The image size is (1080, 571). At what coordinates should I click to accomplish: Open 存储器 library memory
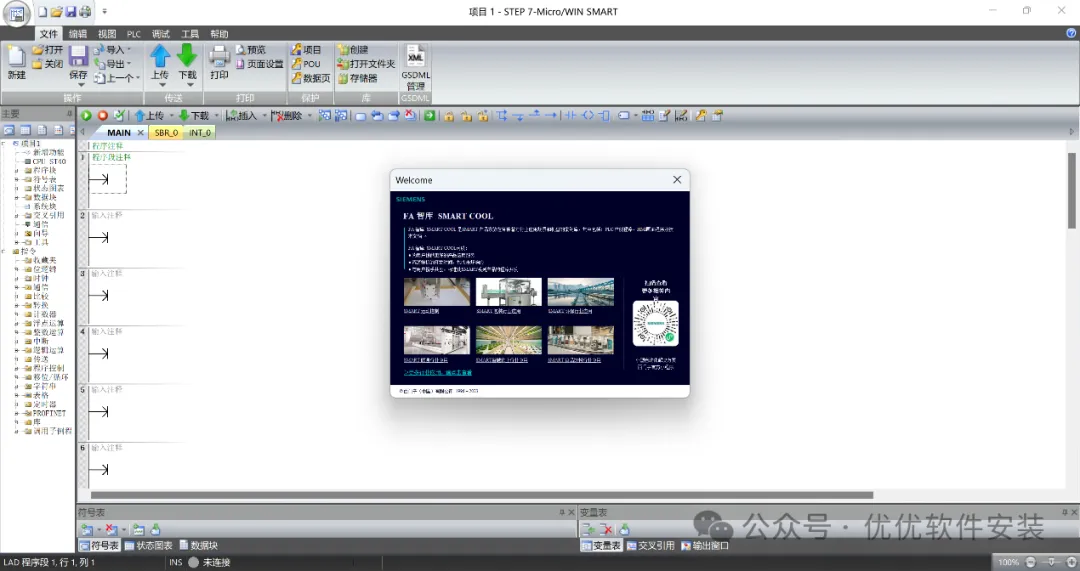[357, 79]
